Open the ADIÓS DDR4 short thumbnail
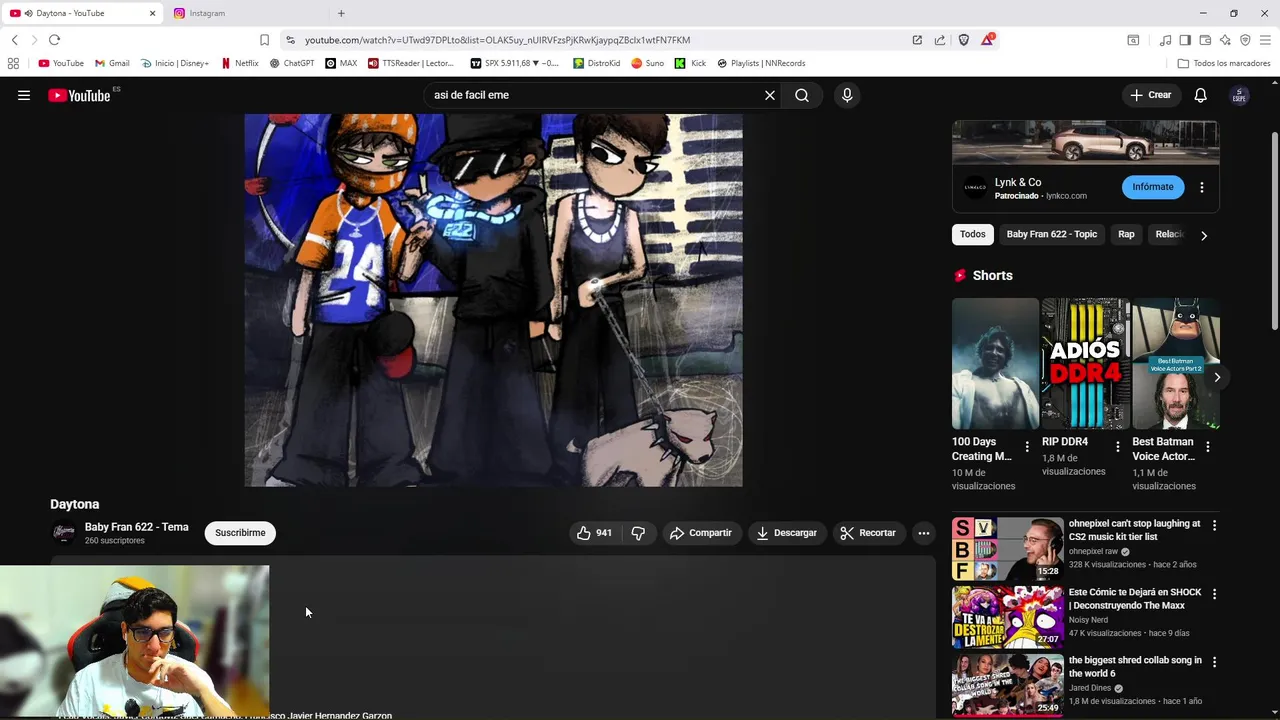This screenshot has width=1280, height=720. click(x=1085, y=363)
